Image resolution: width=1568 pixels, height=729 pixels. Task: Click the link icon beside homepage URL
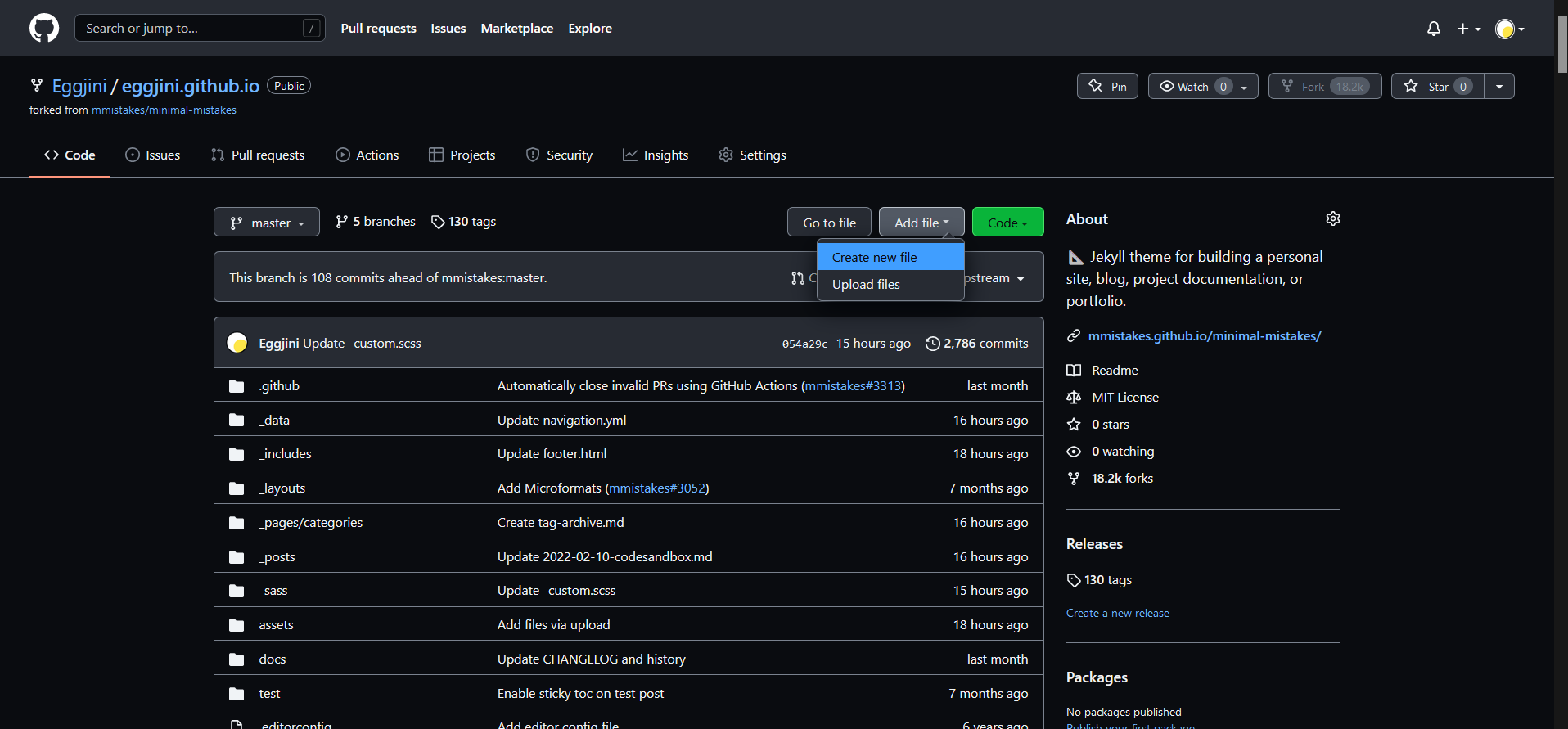pos(1074,336)
